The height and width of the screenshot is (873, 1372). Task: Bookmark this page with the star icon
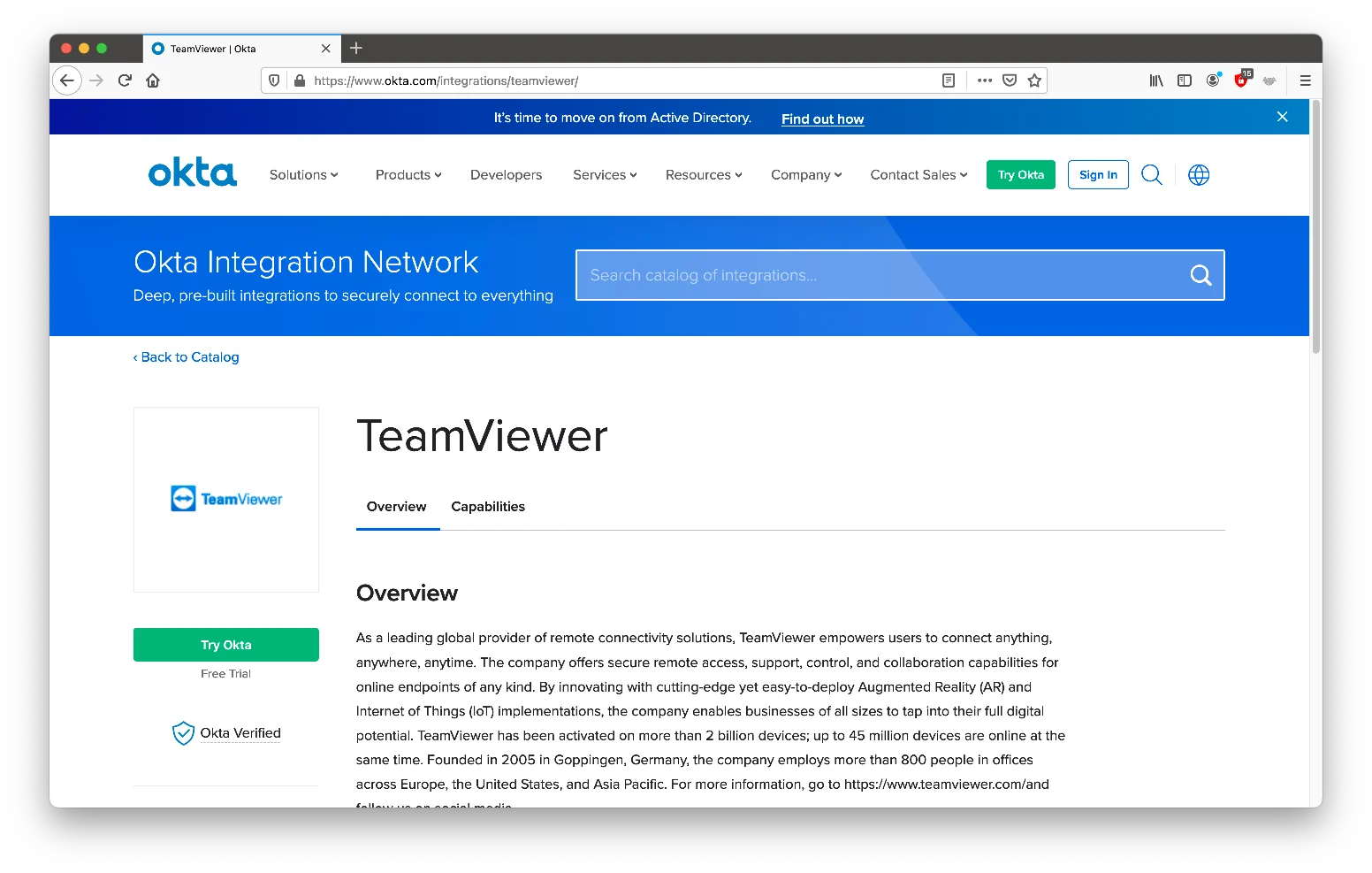pyautogui.click(x=1034, y=80)
